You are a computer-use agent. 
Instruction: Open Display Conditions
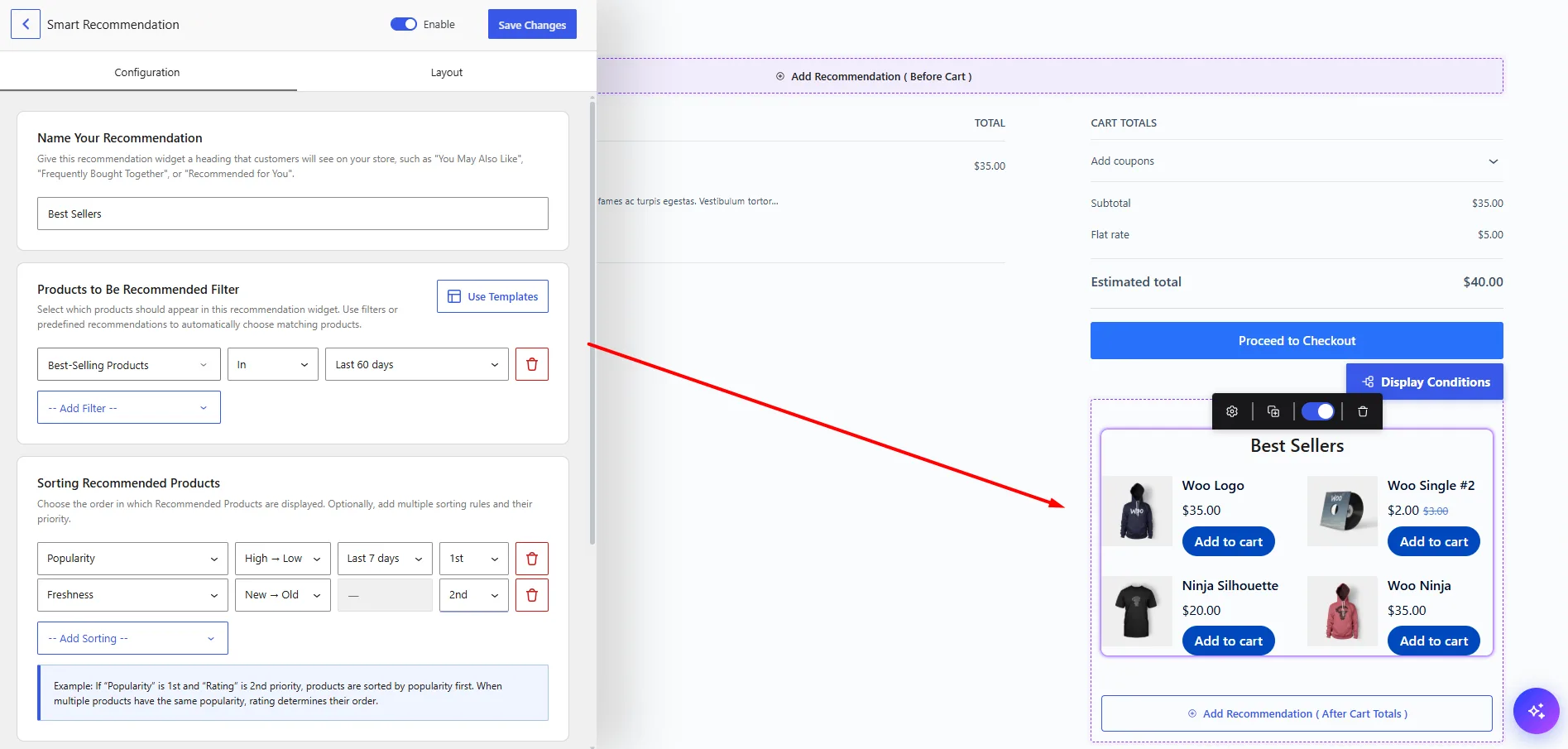[x=1425, y=382]
